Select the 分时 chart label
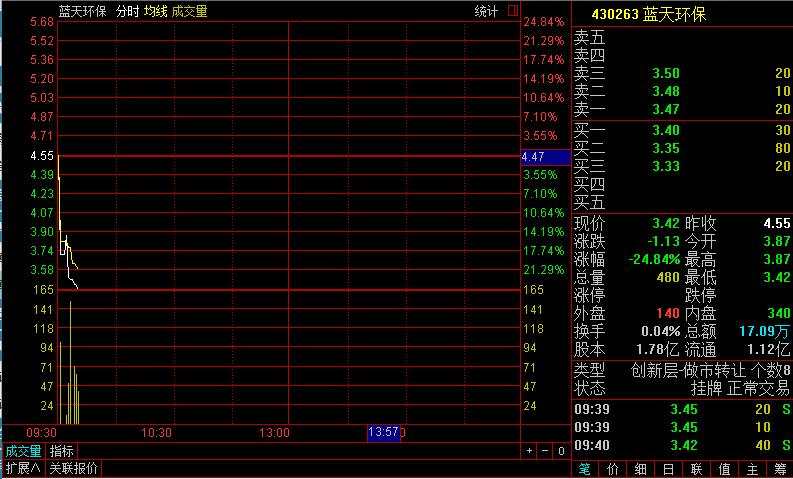The image size is (793, 479). click(127, 11)
